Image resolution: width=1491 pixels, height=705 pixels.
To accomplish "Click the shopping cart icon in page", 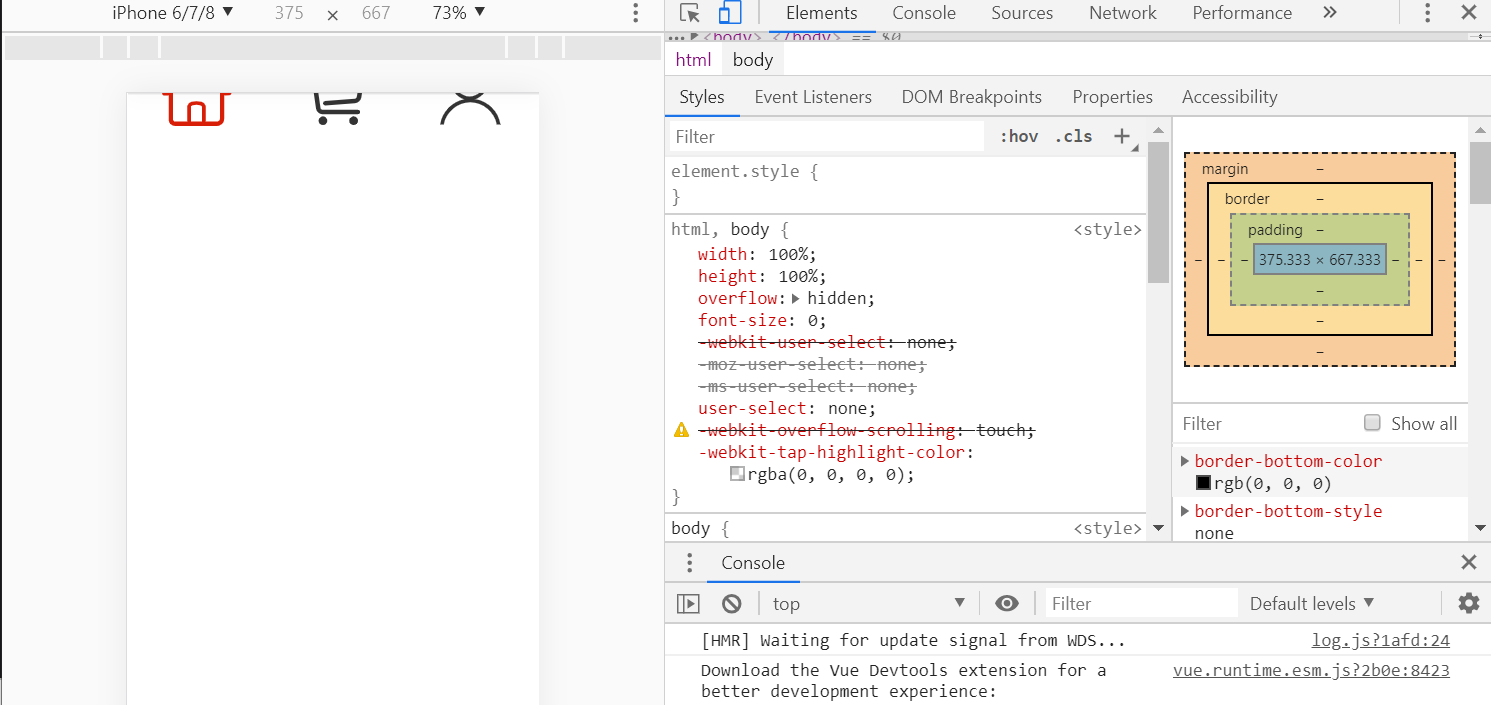I will pyautogui.click(x=337, y=108).
